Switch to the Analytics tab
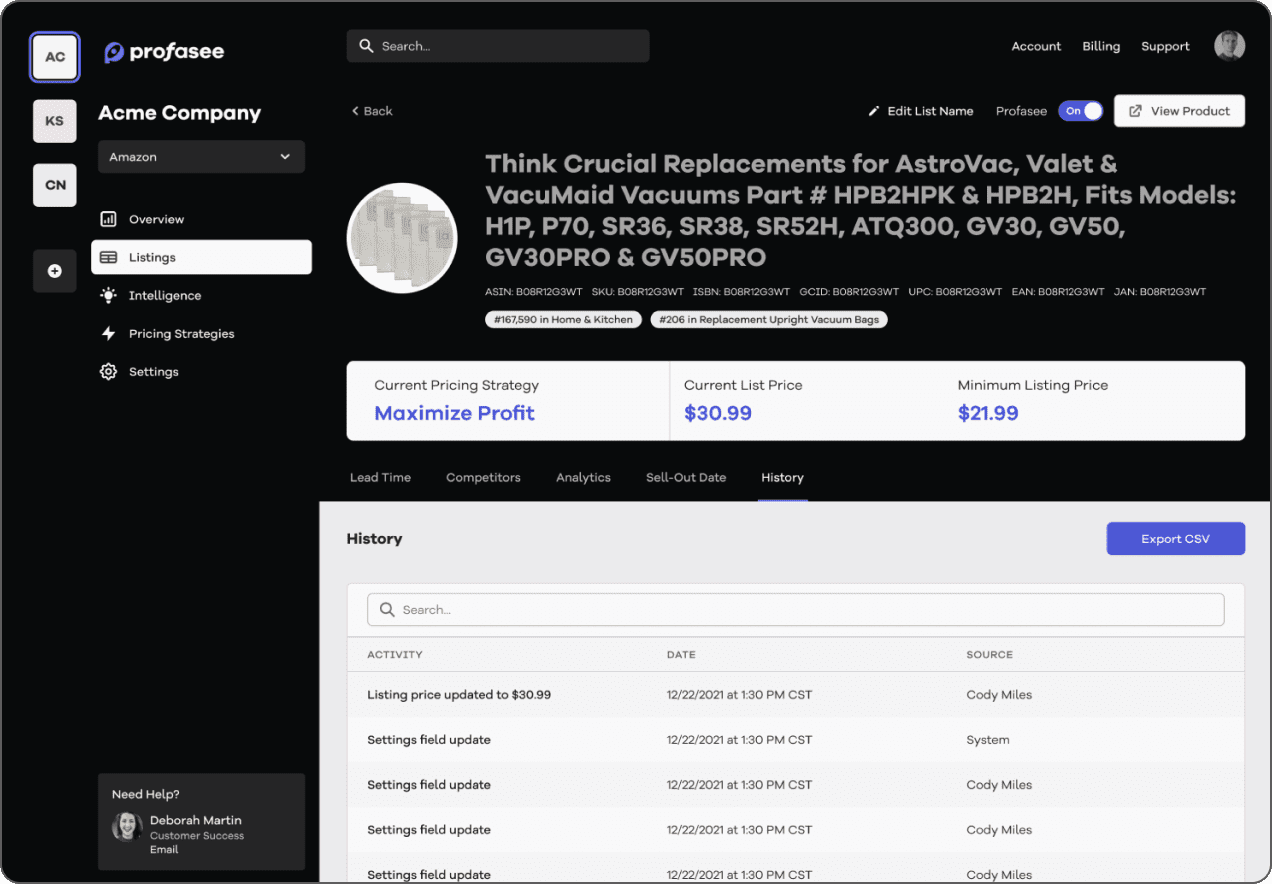Image resolution: width=1272 pixels, height=884 pixels. pyautogui.click(x=583, y=477)
